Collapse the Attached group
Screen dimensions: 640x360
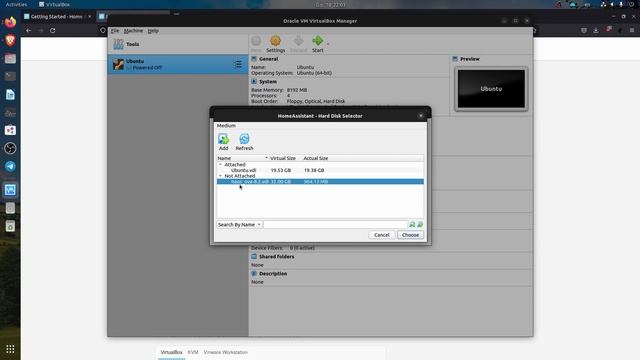220,164
